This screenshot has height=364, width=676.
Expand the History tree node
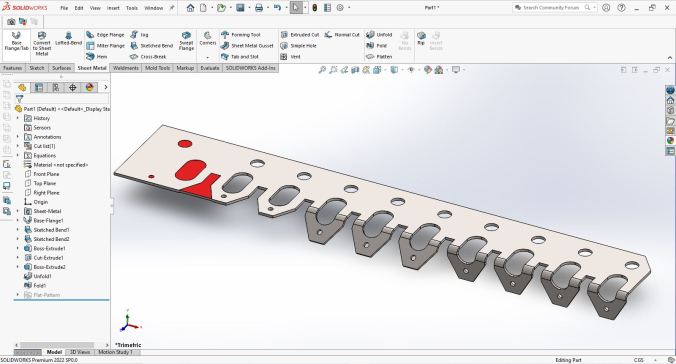click(x=18, y=118)
